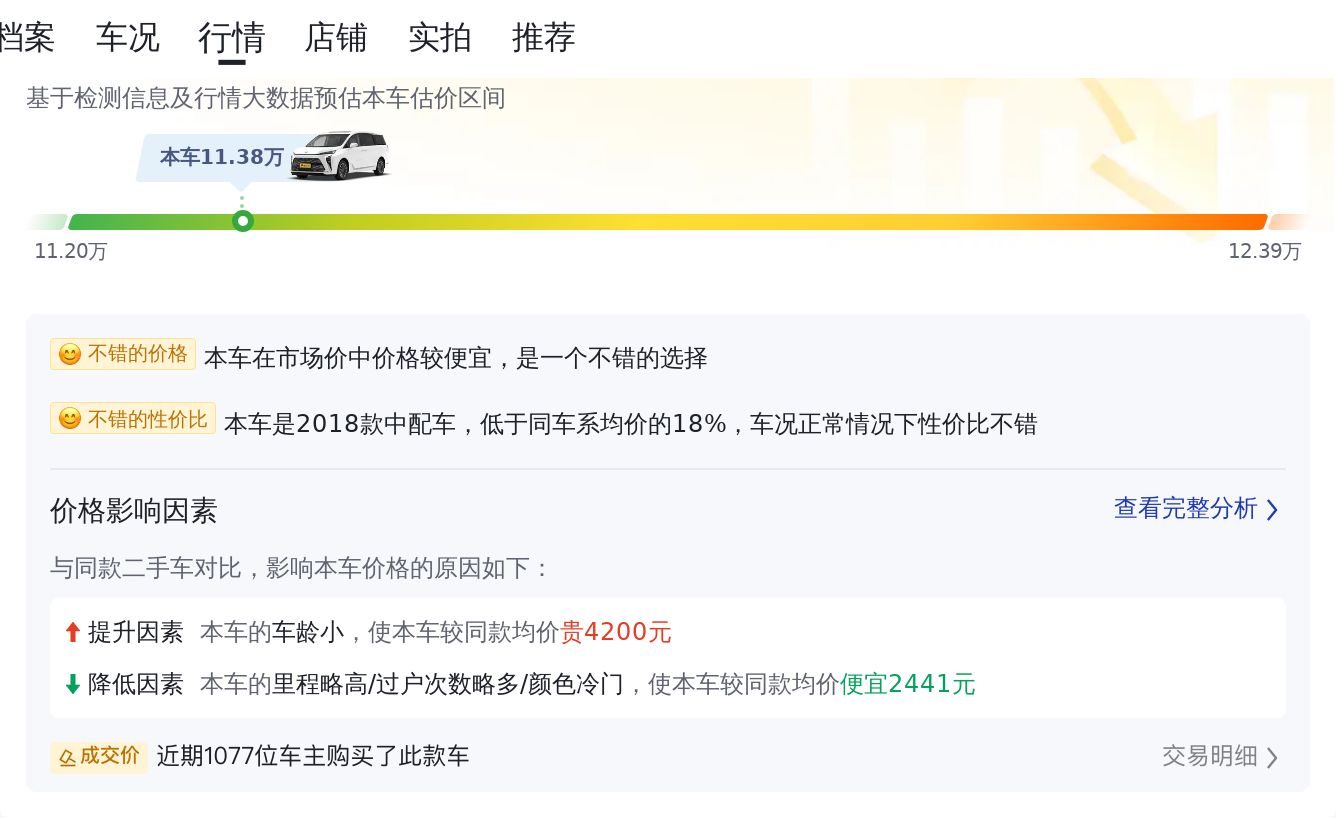
Task: Select the 行情 tab
Action: tap(232, 38)
